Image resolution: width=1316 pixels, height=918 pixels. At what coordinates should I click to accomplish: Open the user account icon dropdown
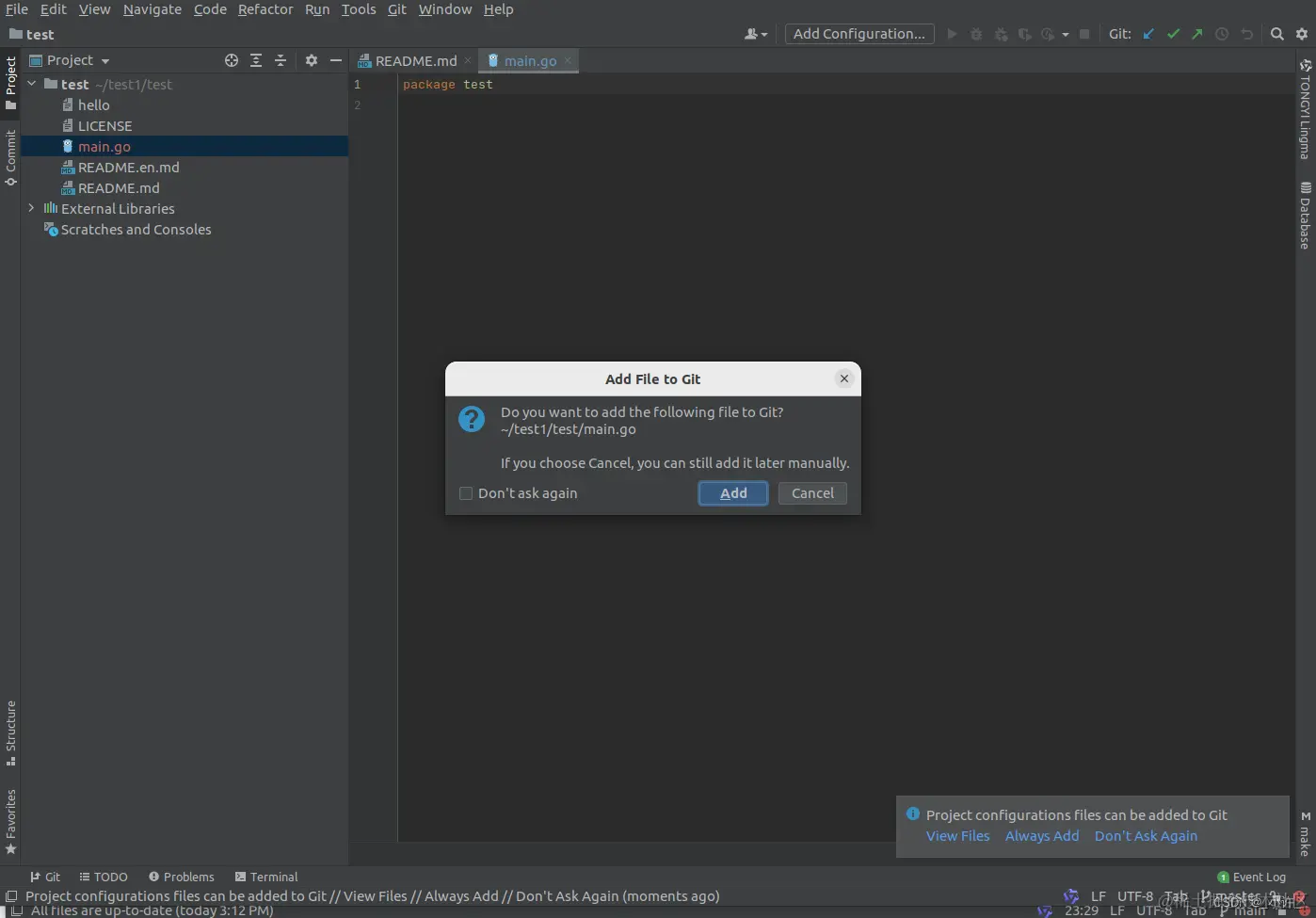(x=756, y=34)
